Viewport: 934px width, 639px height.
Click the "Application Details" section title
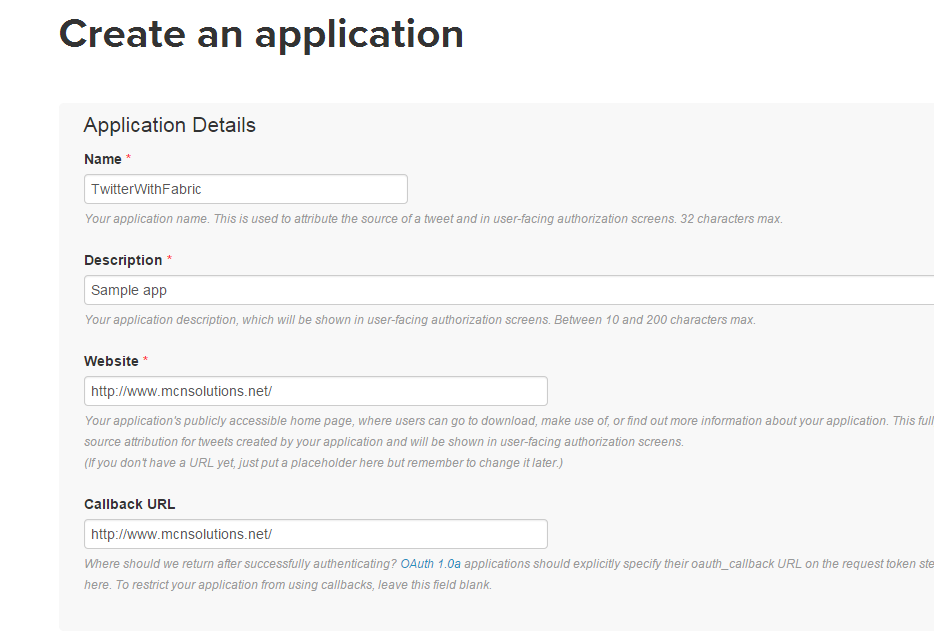(170, 125)
